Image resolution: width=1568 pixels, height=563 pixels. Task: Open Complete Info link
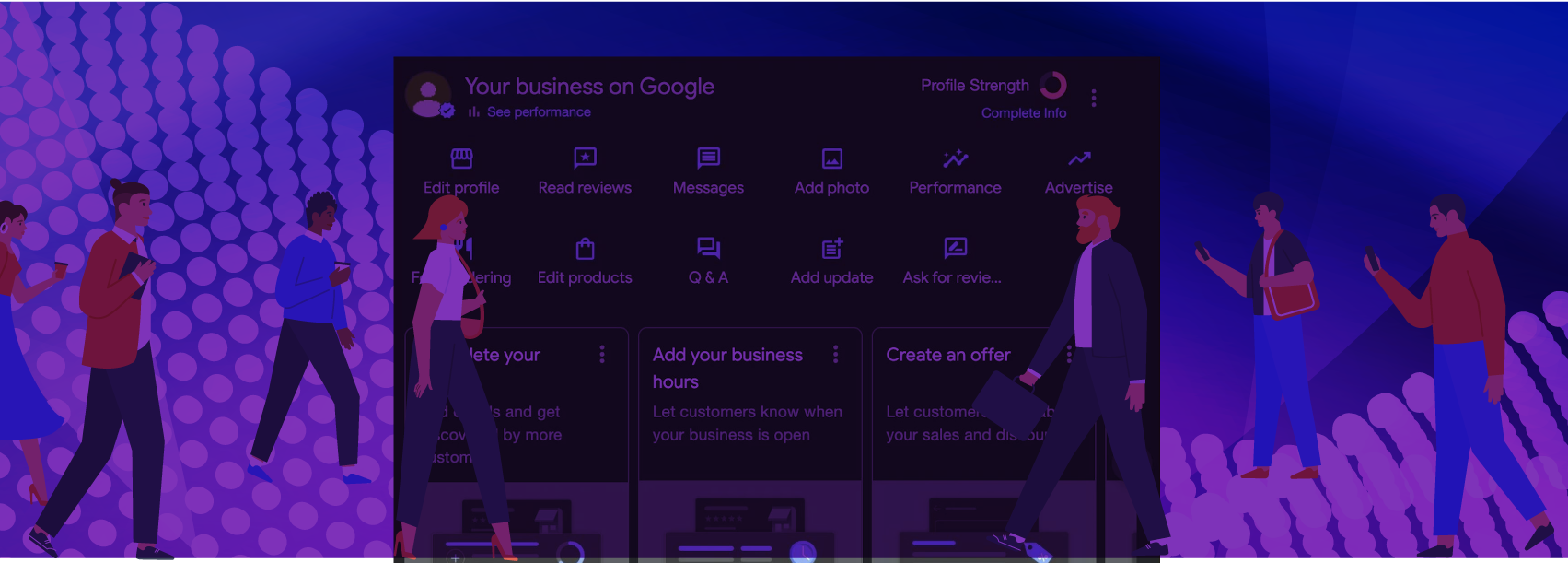[x=1024, y=113]
